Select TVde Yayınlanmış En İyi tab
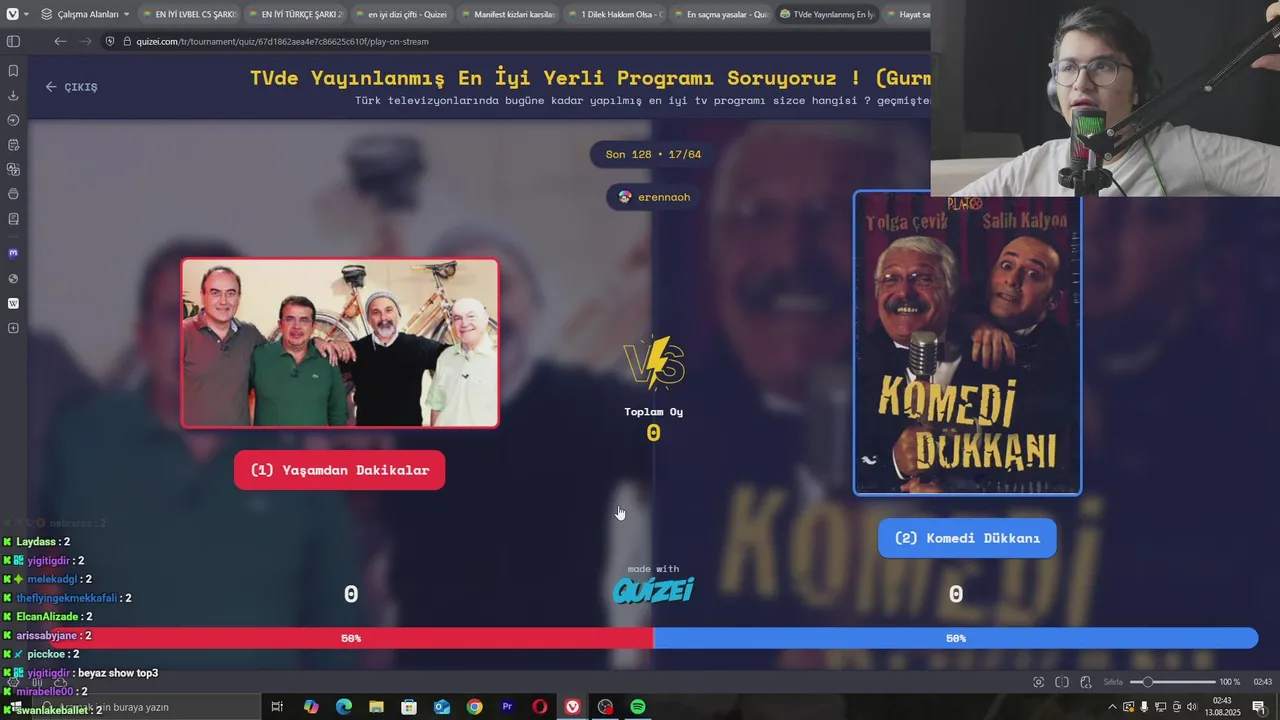 [x=825, y=14]
